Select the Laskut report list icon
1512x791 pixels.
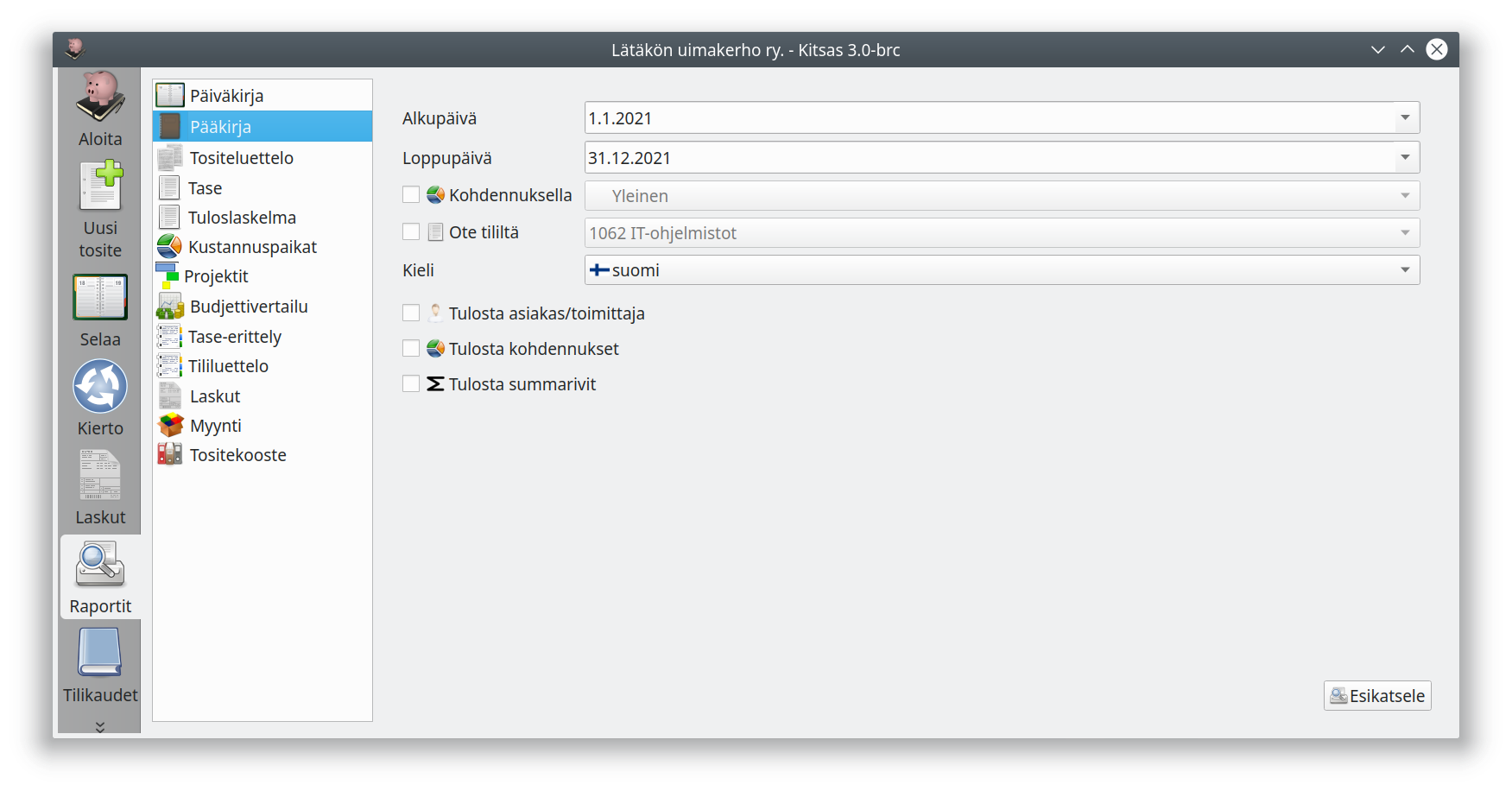tap(170, 395)
